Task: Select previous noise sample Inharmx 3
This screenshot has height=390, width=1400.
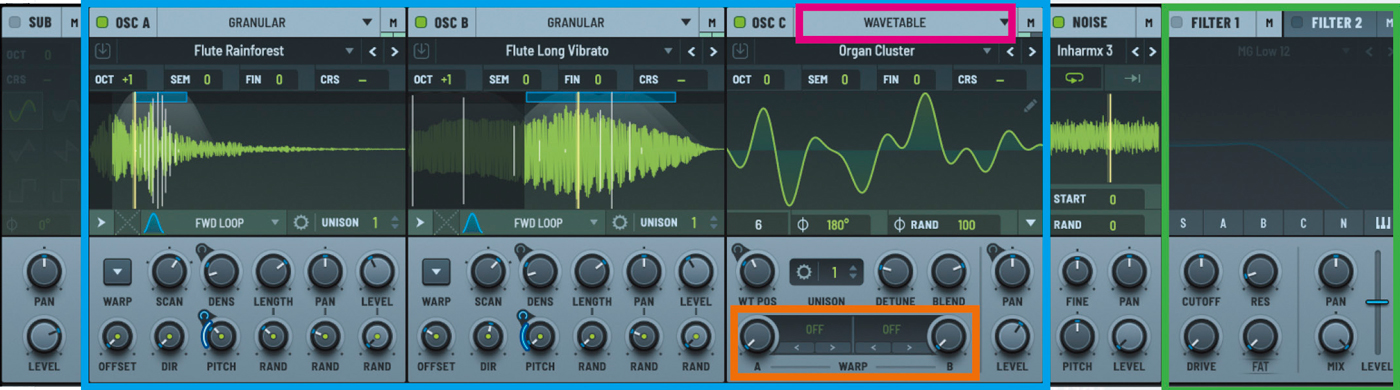Action: [1134, 51]
